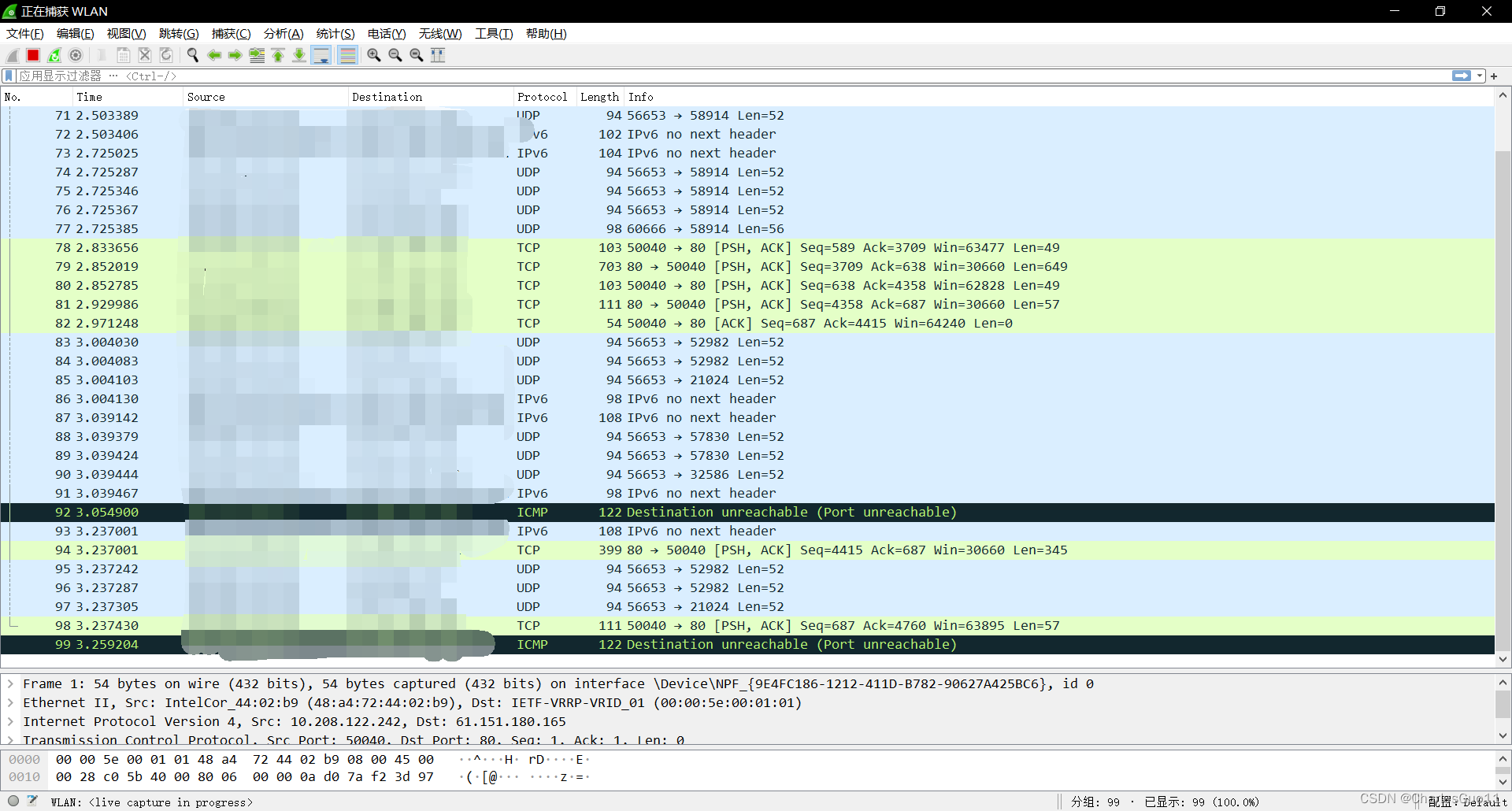Click the close capture file icon

click(145, 55)
